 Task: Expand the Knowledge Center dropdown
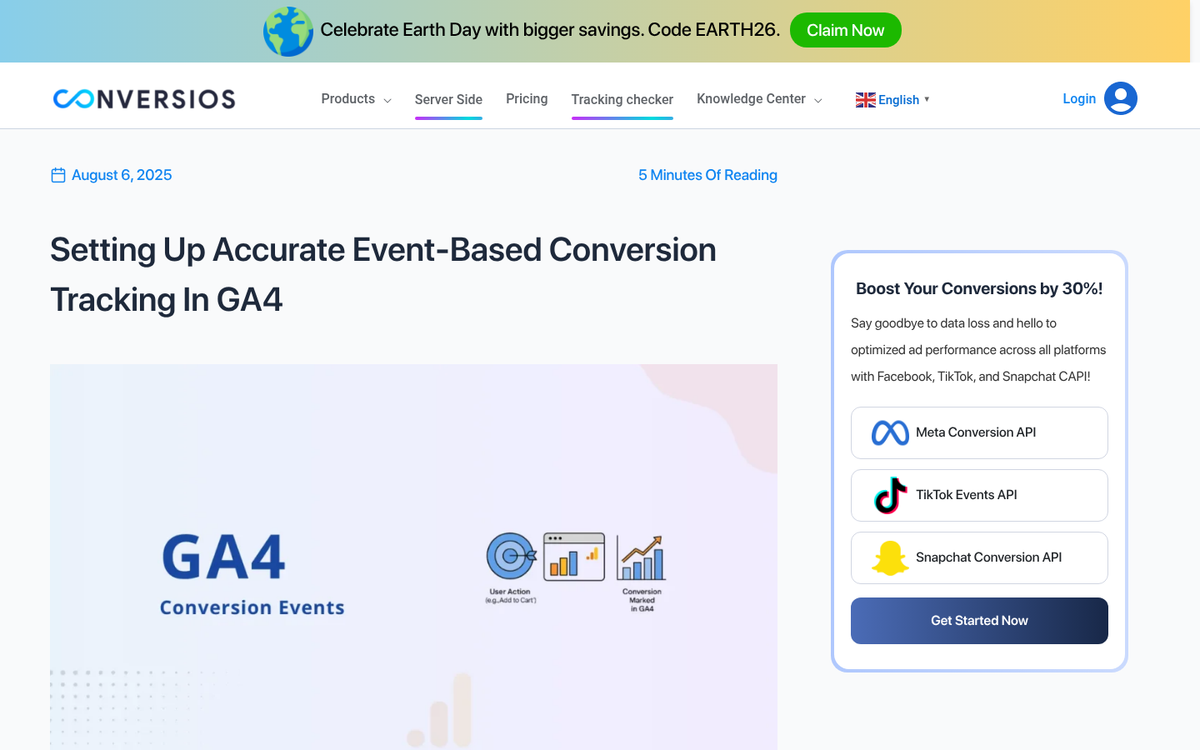(759, 99)
